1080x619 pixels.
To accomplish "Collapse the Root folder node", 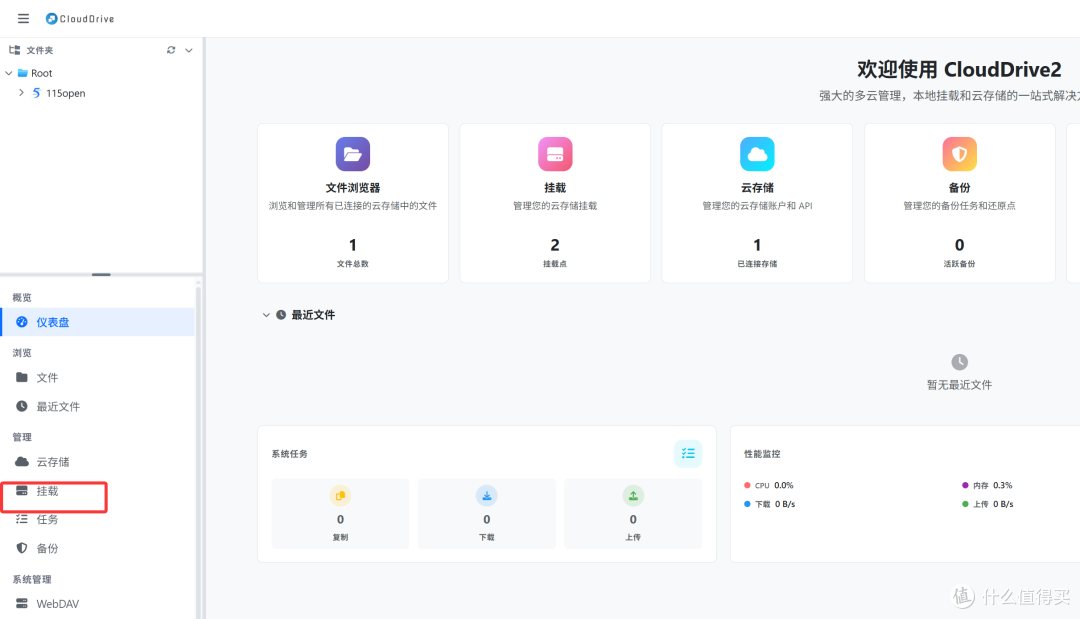I will pos(9,73).
